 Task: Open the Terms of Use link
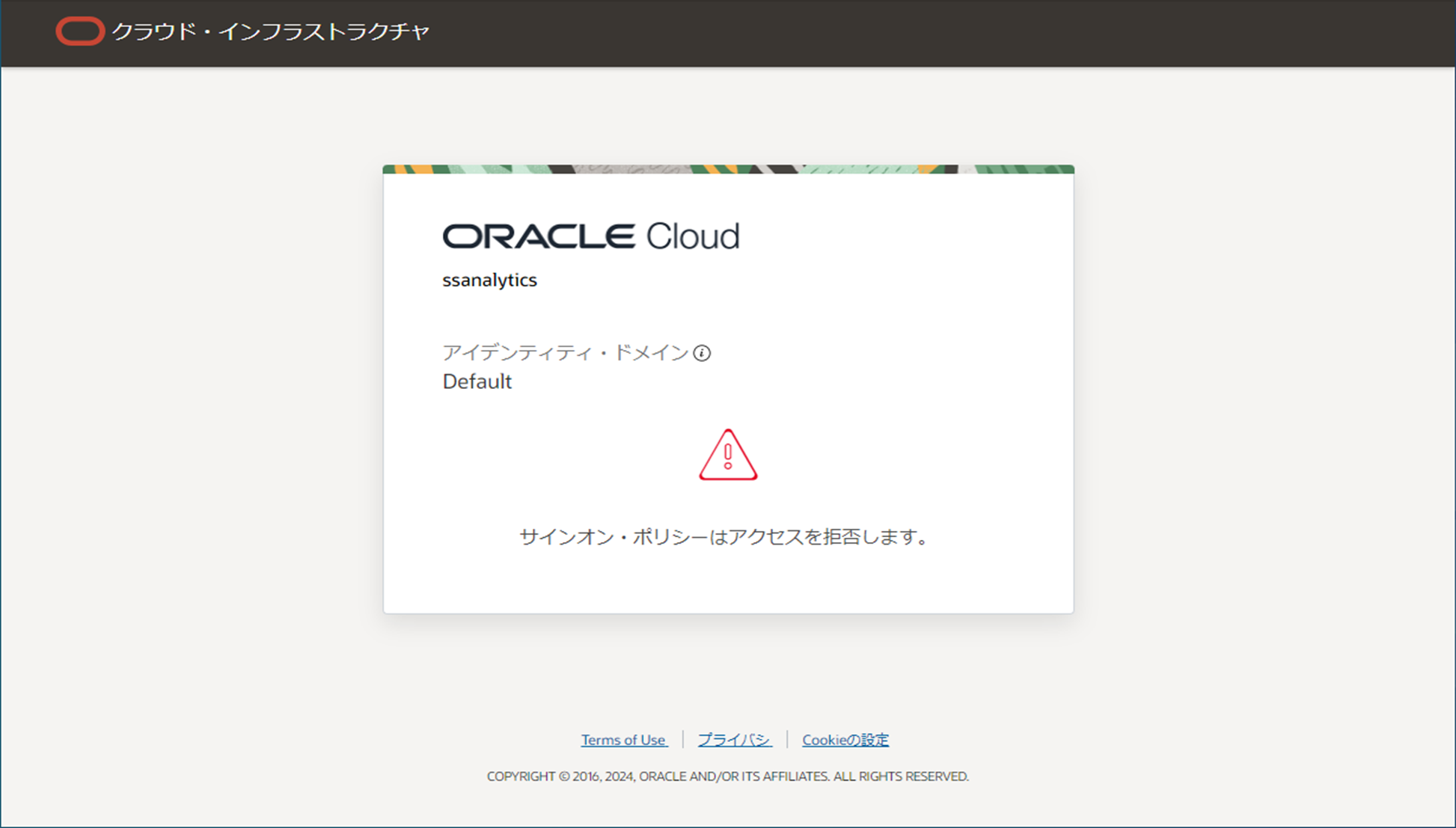(624, 740)
